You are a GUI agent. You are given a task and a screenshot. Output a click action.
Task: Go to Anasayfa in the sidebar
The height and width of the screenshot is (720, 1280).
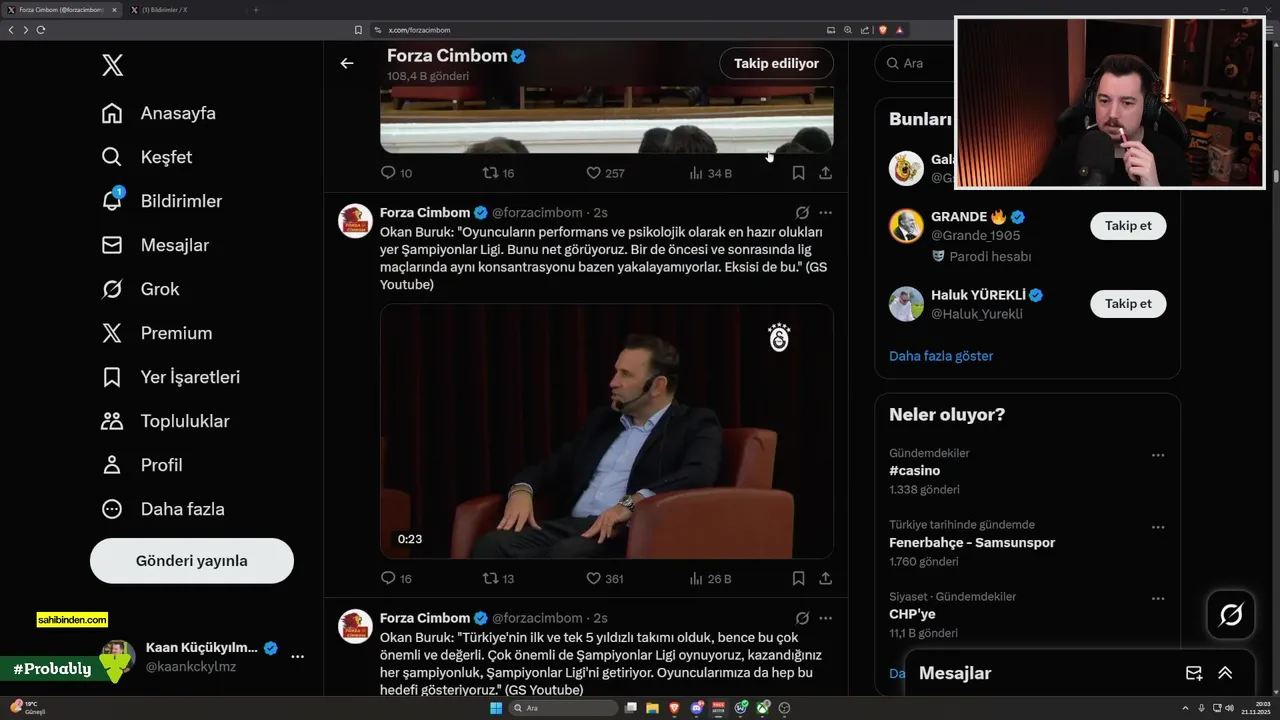click(159, 113)
